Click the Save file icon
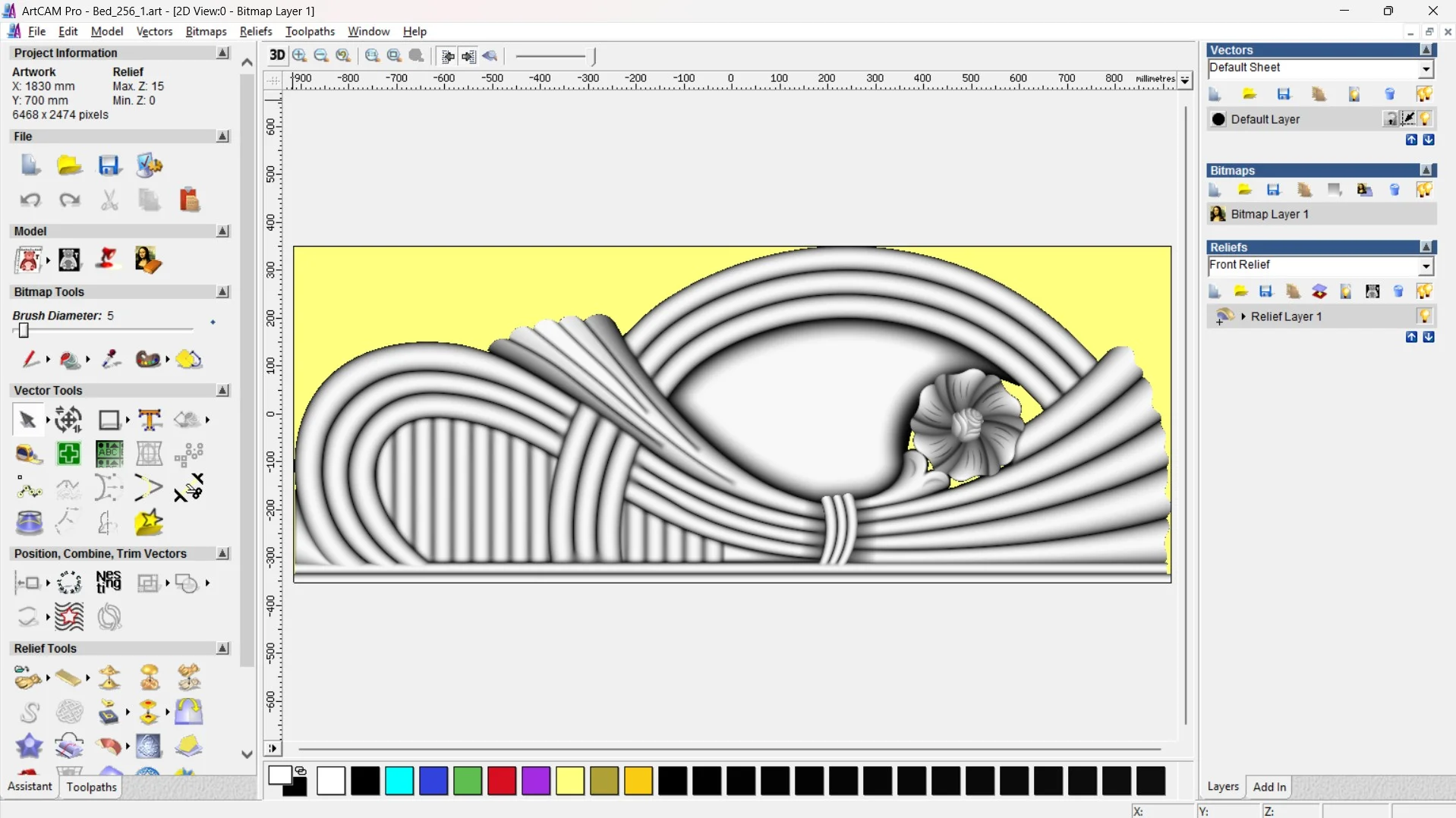Image resolution: width=1456 pixels, height=818 pixels. [x=109, y=165]
